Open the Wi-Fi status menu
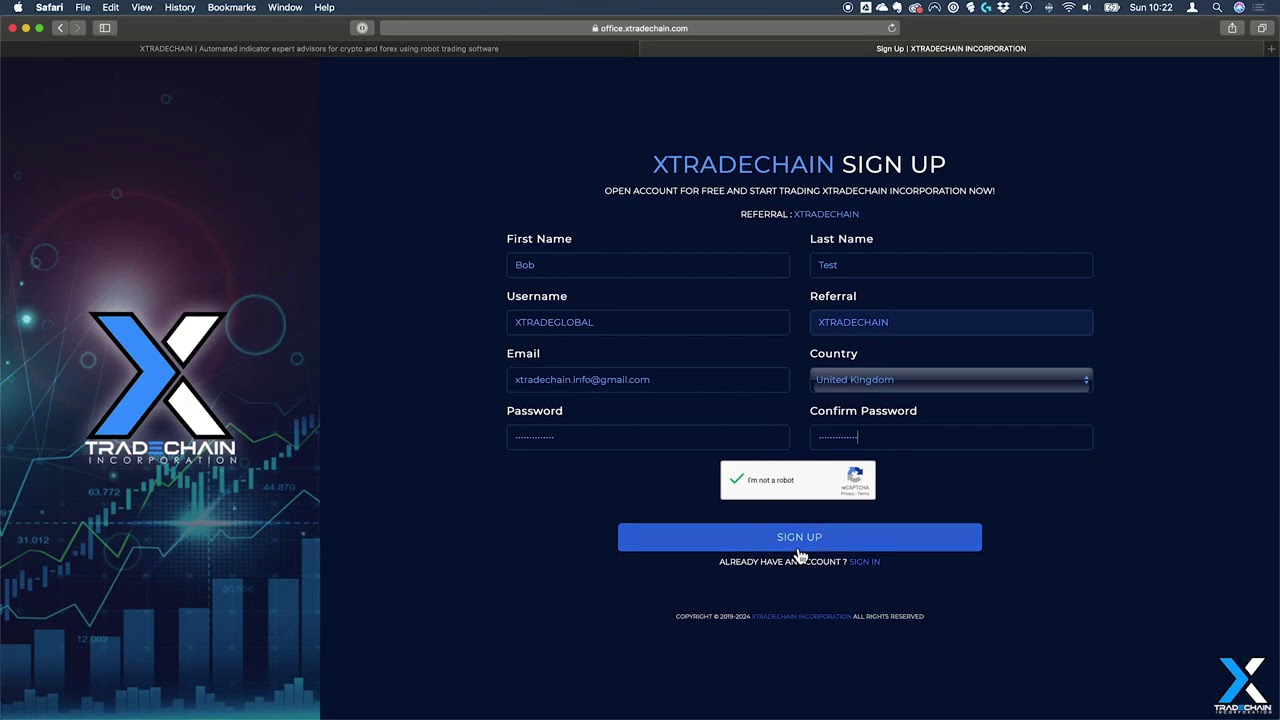The height and width of the screenshot is (720, 1280). click(x=1068, y=7)
